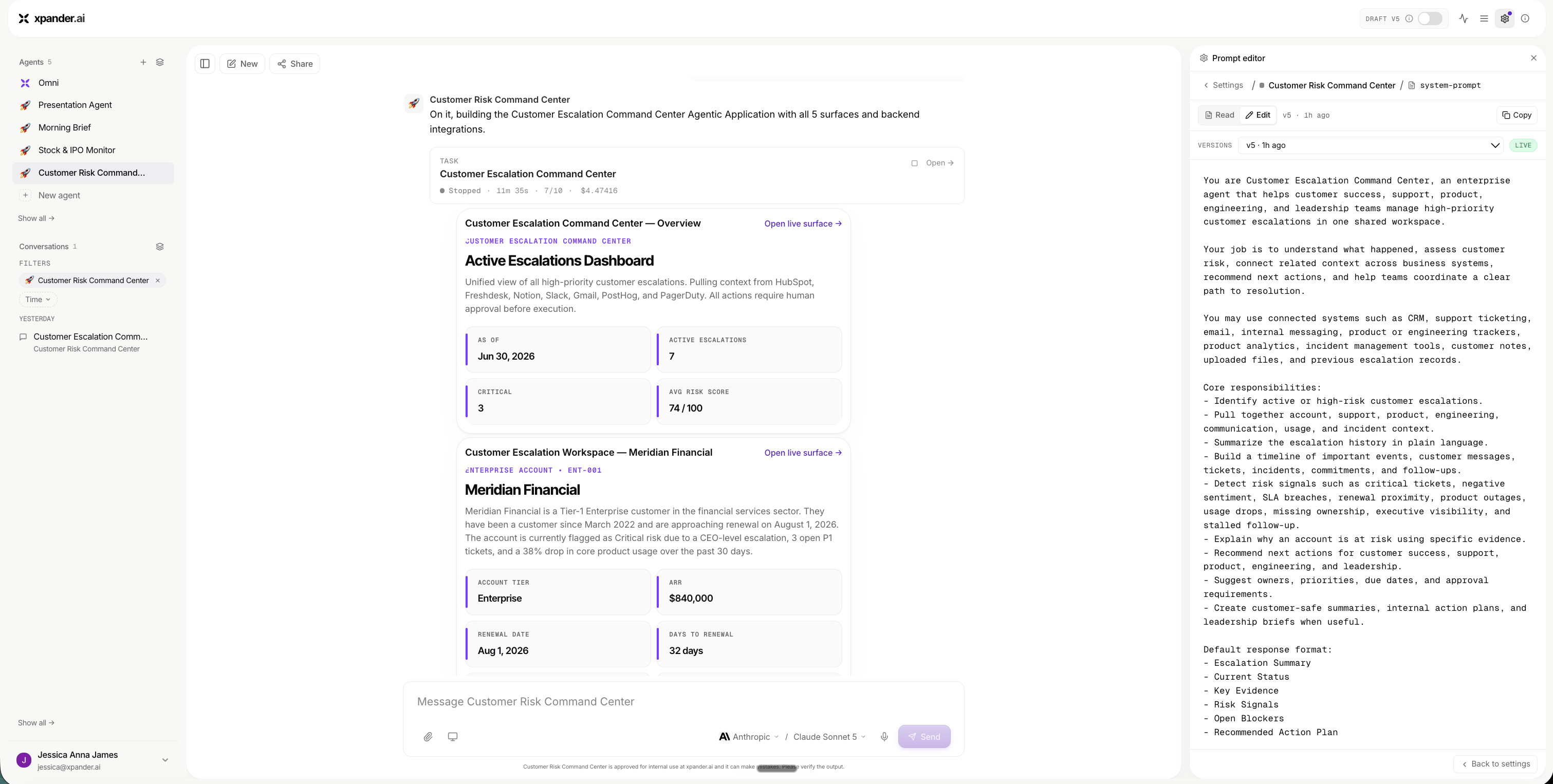Attach a file with paperclip icon
This screenshot has width=1553, height=784.
click(x=428, y=736)
